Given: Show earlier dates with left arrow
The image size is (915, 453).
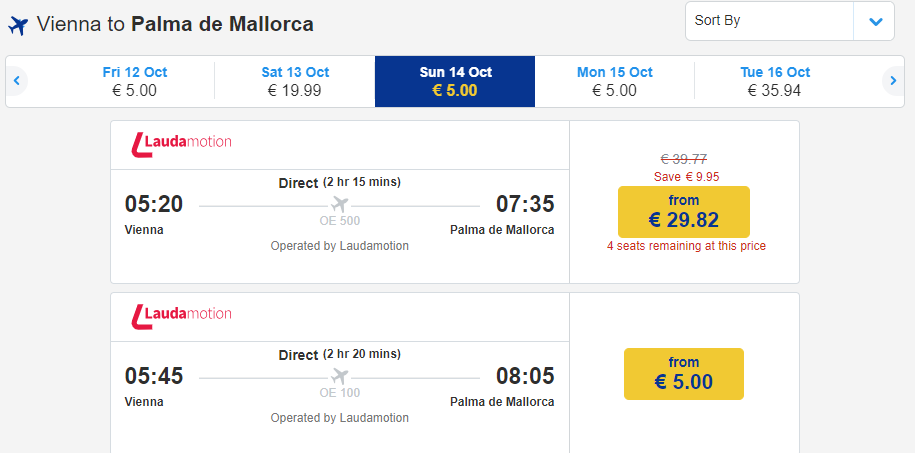Looking at the screenshot, I should pyautogui.click(x=17, y=81).
